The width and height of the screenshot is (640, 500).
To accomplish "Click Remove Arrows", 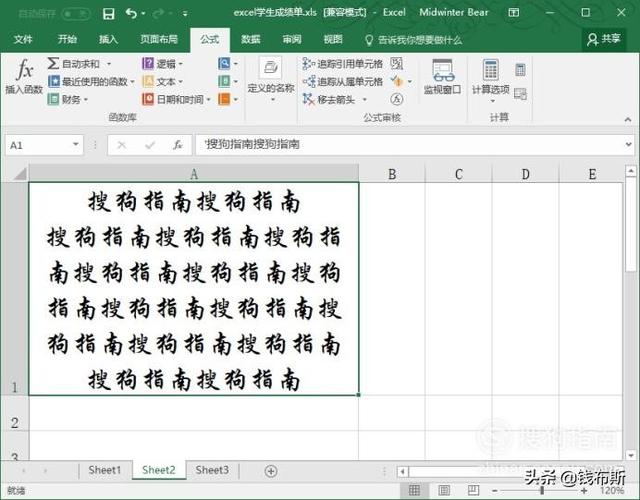I will [x=329, y=99].
